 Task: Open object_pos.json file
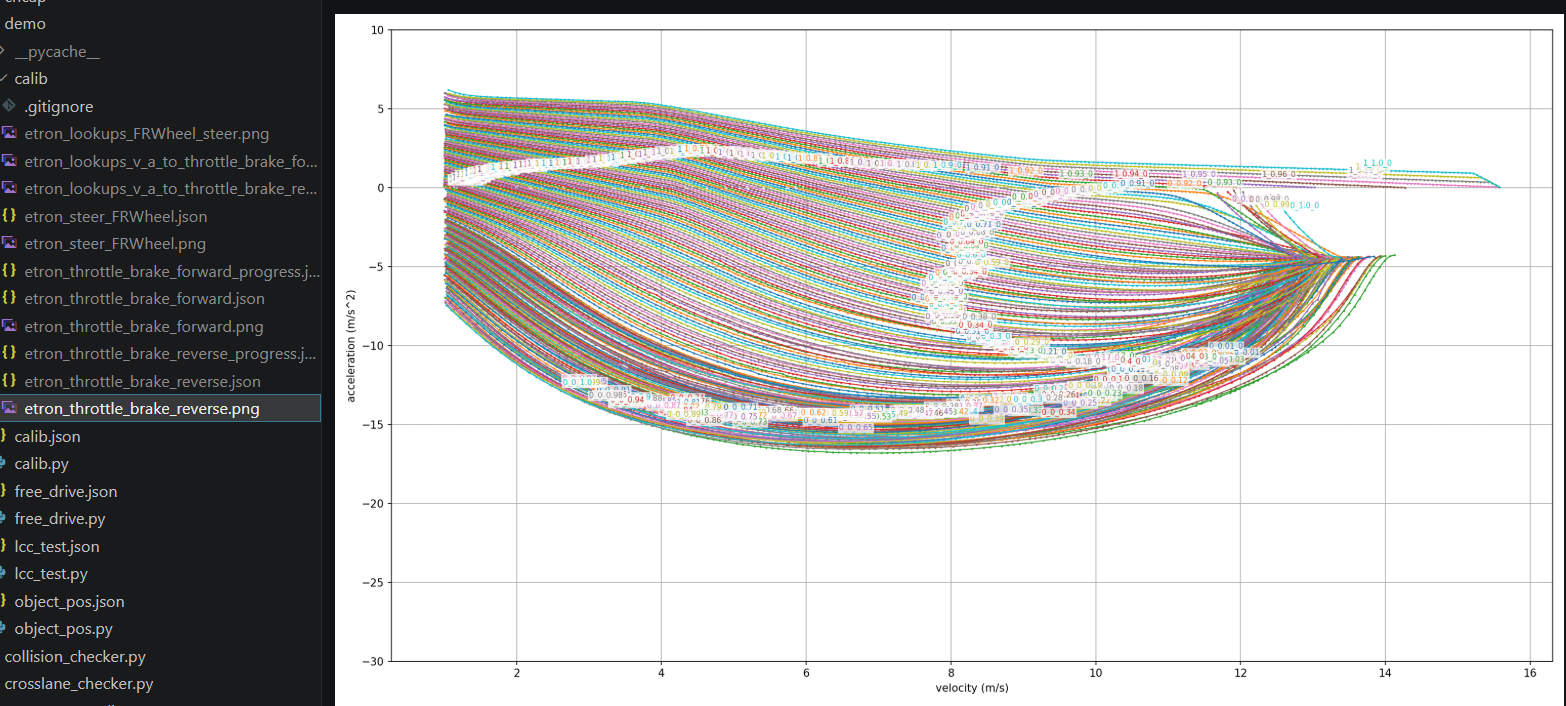69,601
